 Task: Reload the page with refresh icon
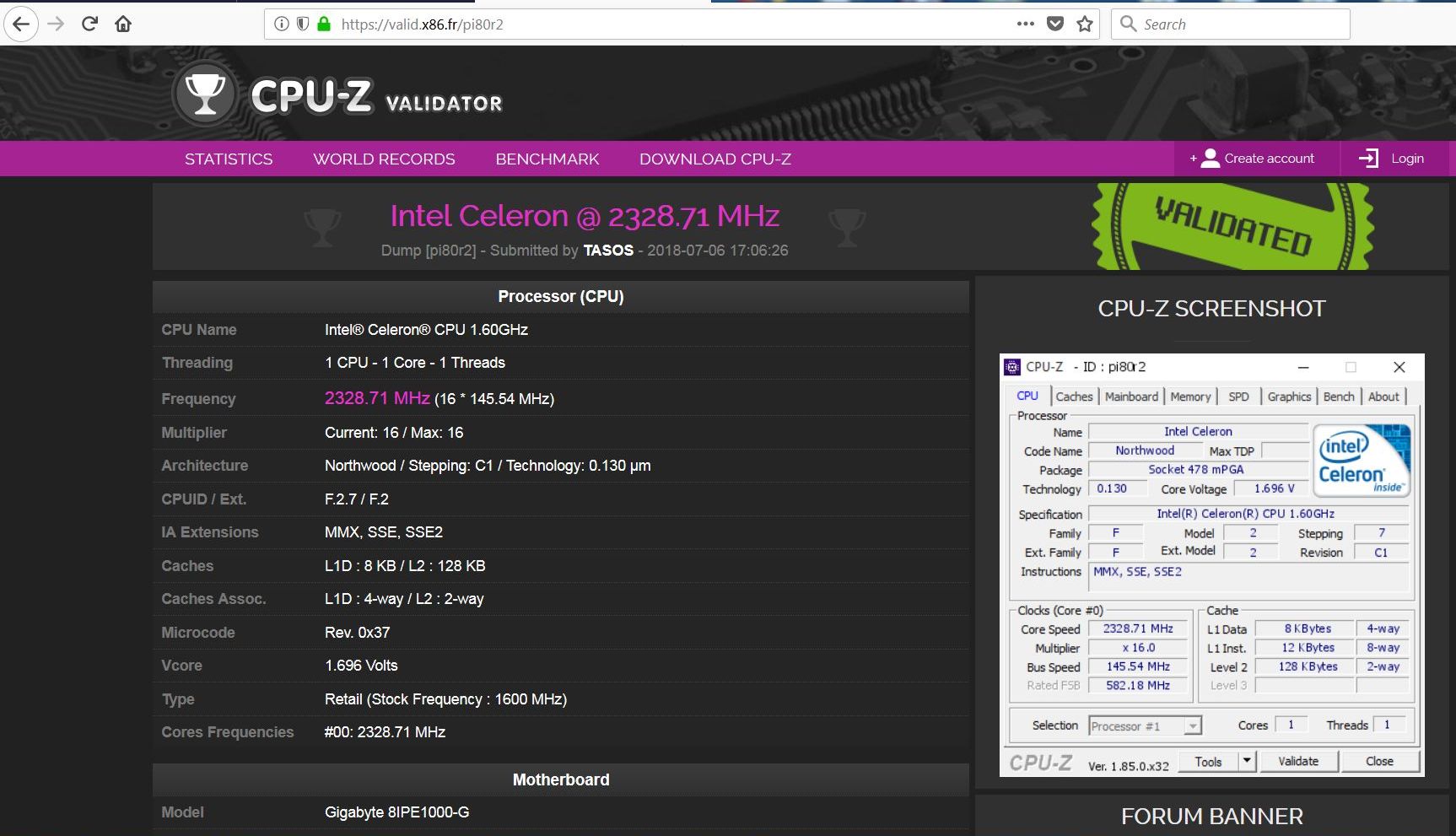tap(89, 24)
